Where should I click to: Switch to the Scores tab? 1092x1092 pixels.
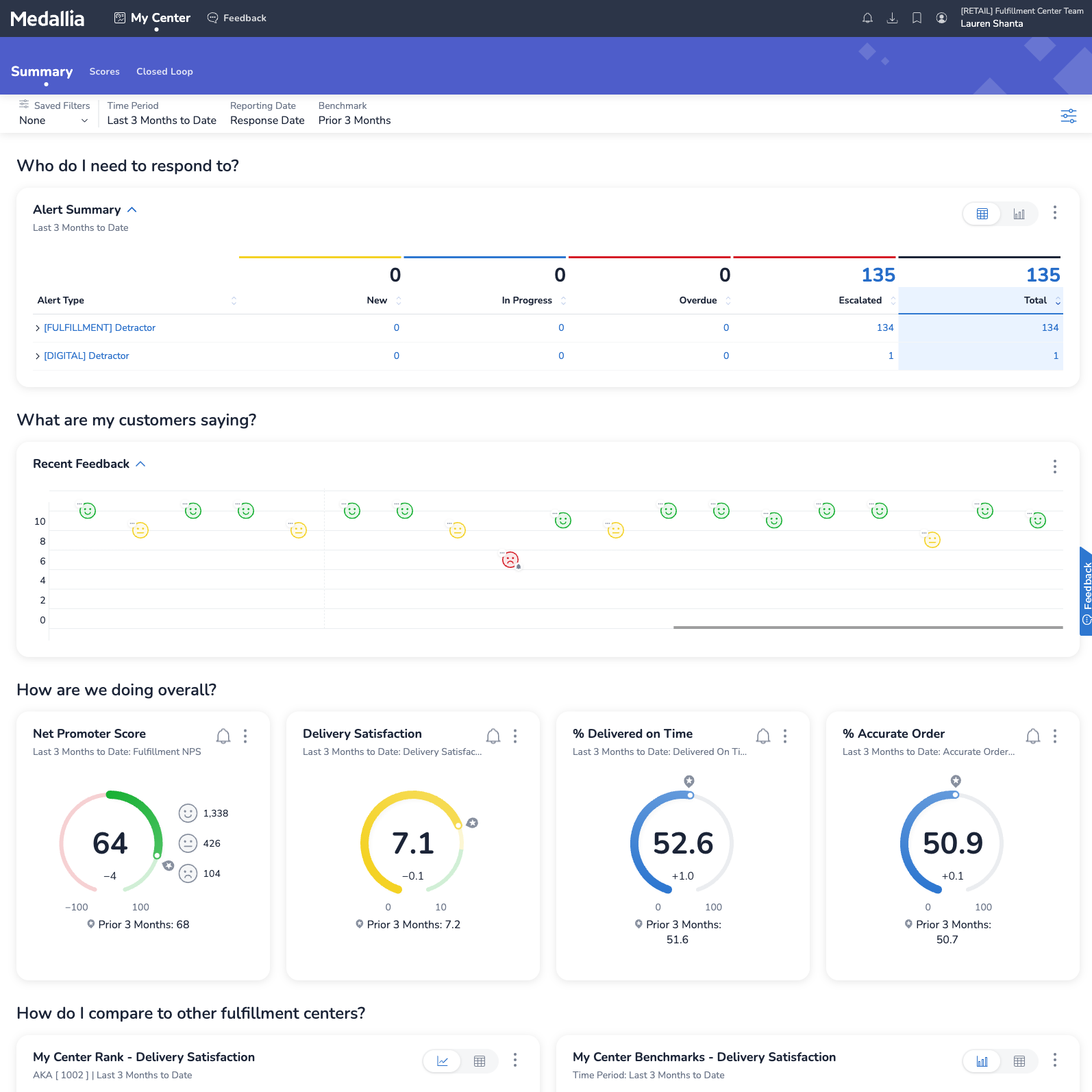pyautogui.click(x=104, y=71)
